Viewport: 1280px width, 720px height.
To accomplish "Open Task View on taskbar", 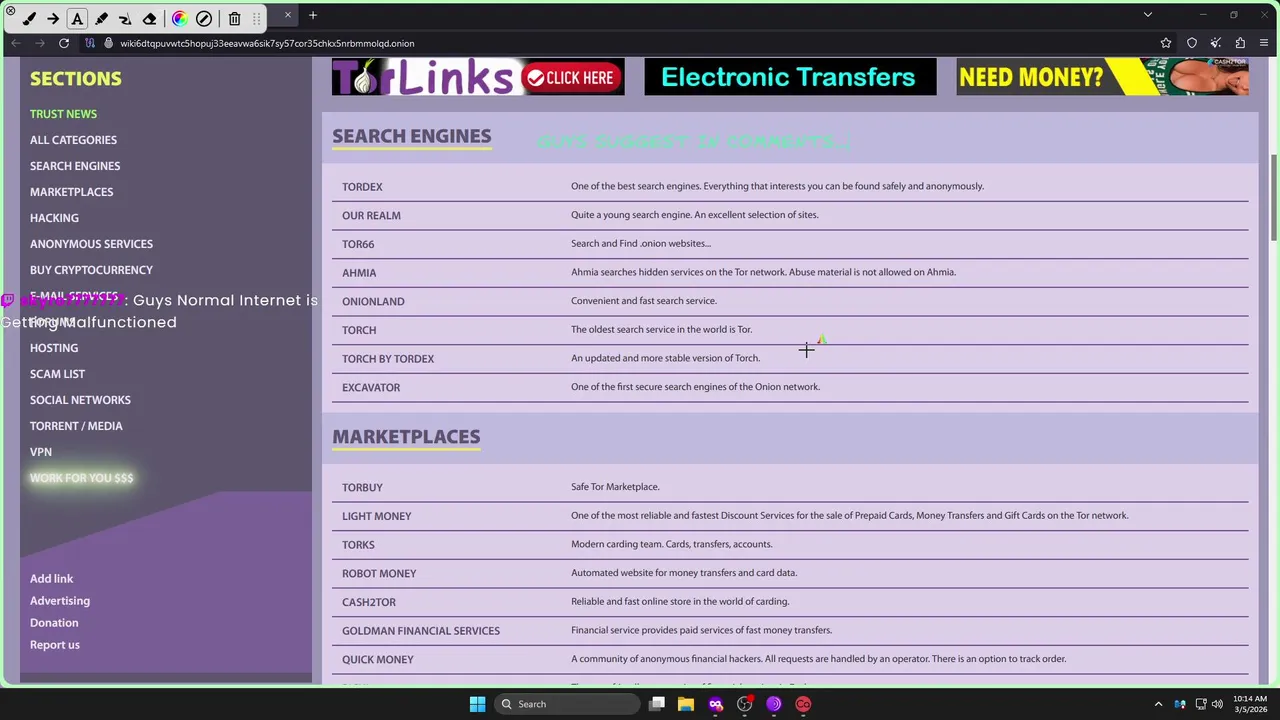I will [657, 704].
